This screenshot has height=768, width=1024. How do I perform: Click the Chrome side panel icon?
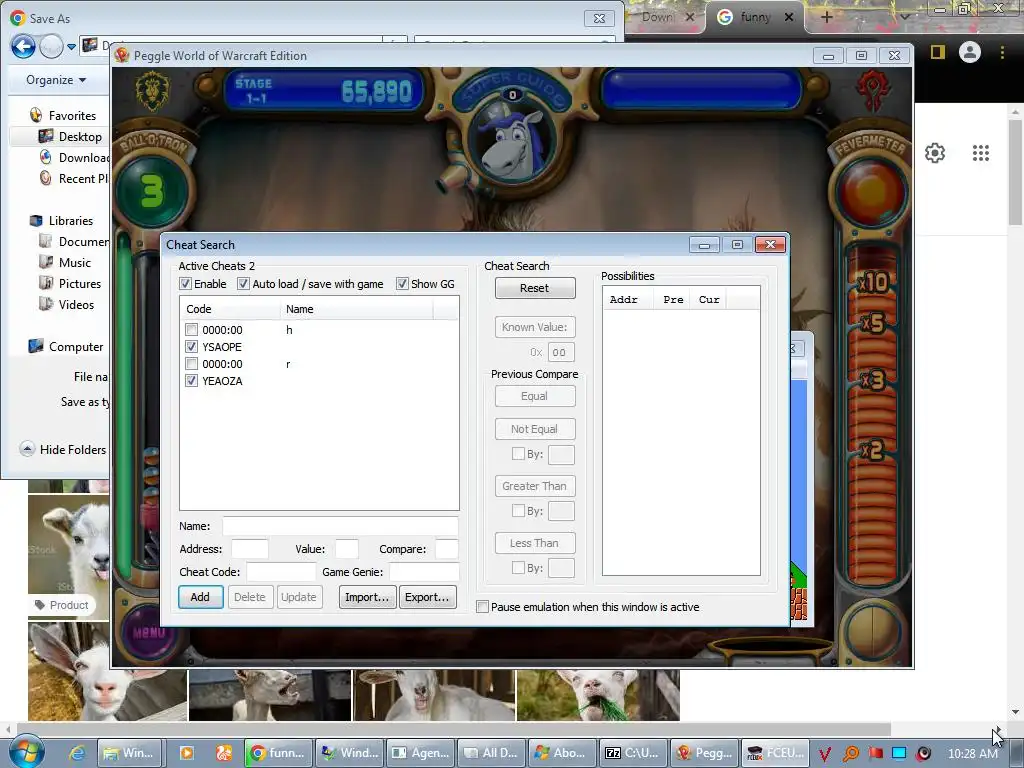(938, 52)
